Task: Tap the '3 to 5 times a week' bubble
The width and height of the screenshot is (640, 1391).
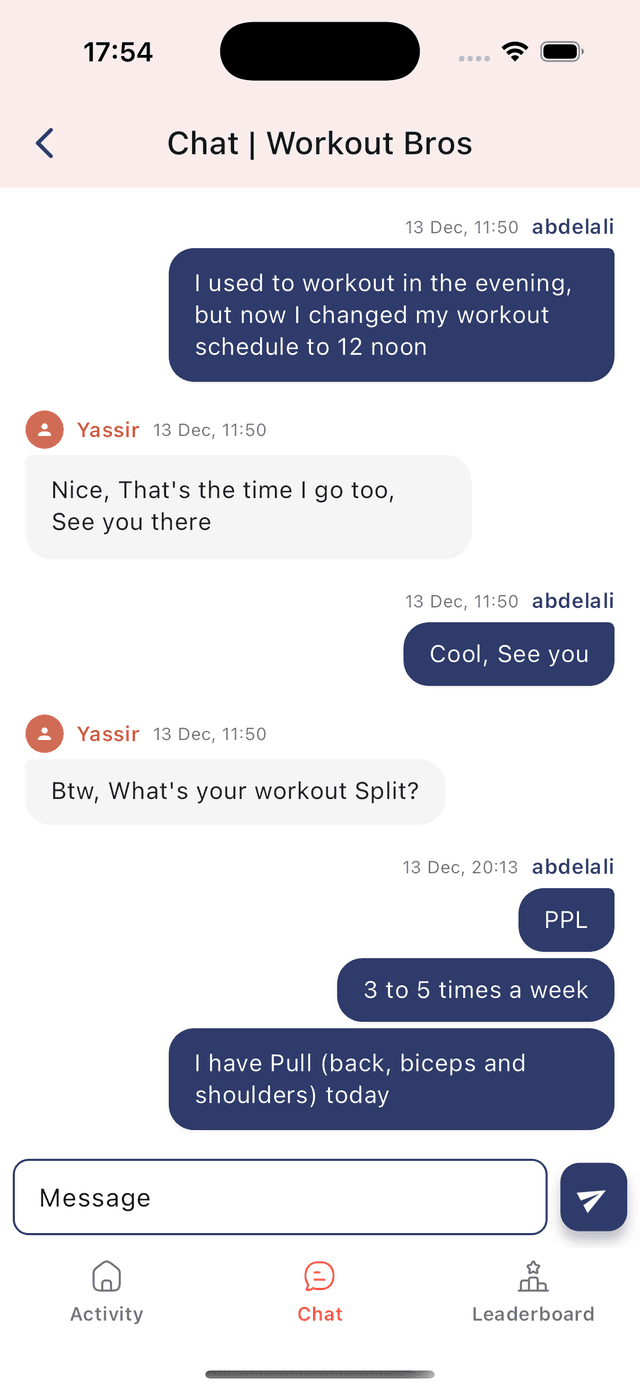Action: 476,990
